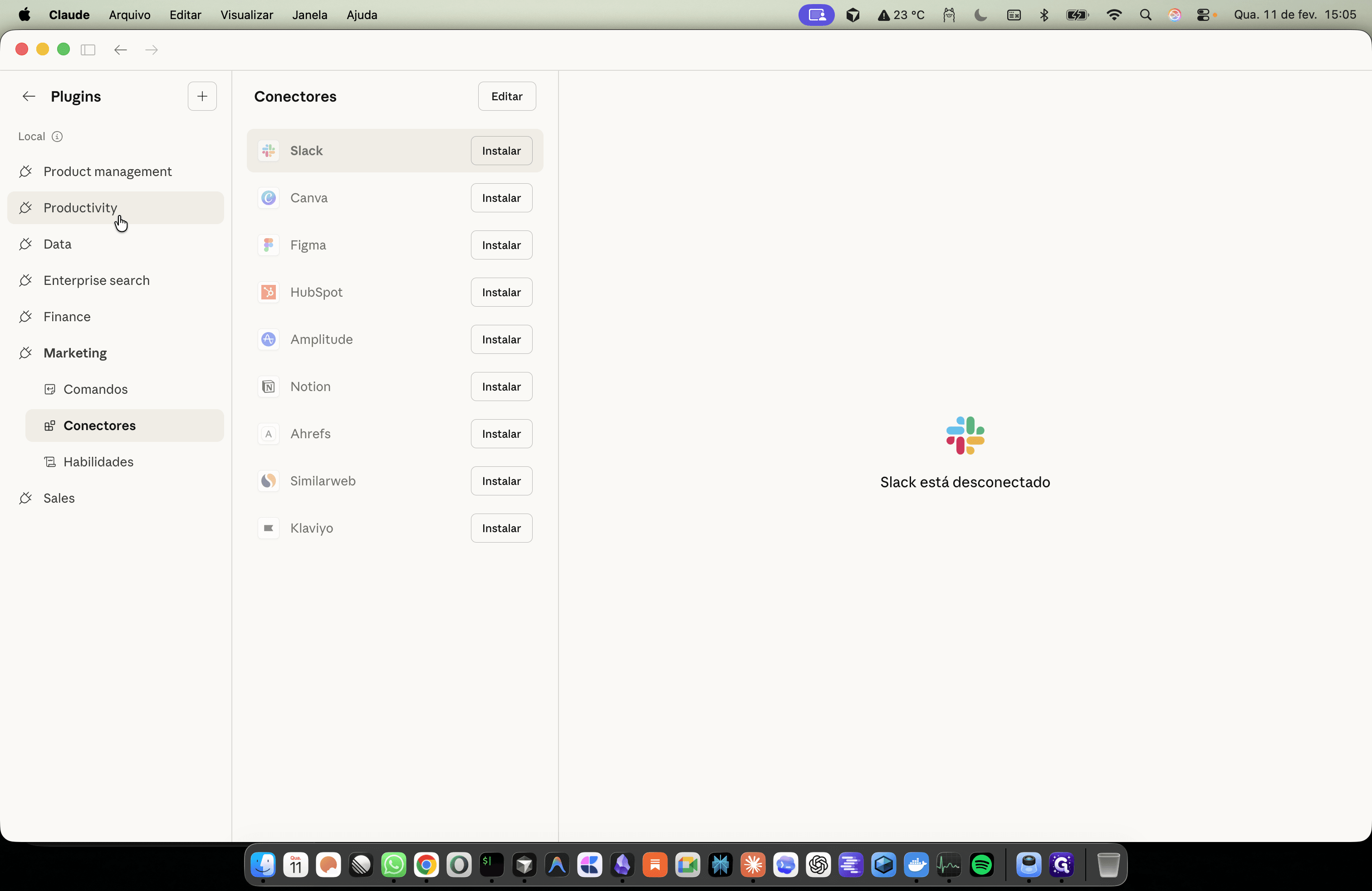Screen dimensions: 1372x891
Task: Click the Notion icon in the connectors list
Action: tap(269, 387)
